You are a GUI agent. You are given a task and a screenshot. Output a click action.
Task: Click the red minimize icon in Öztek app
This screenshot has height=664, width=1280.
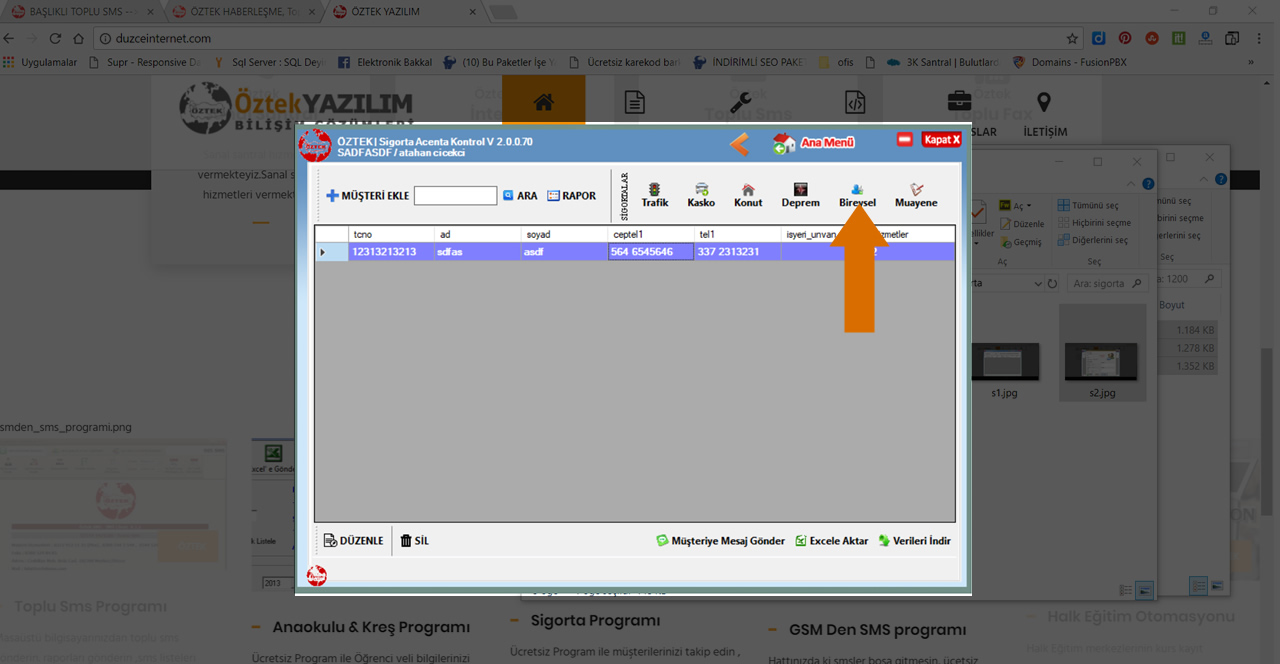905,140
